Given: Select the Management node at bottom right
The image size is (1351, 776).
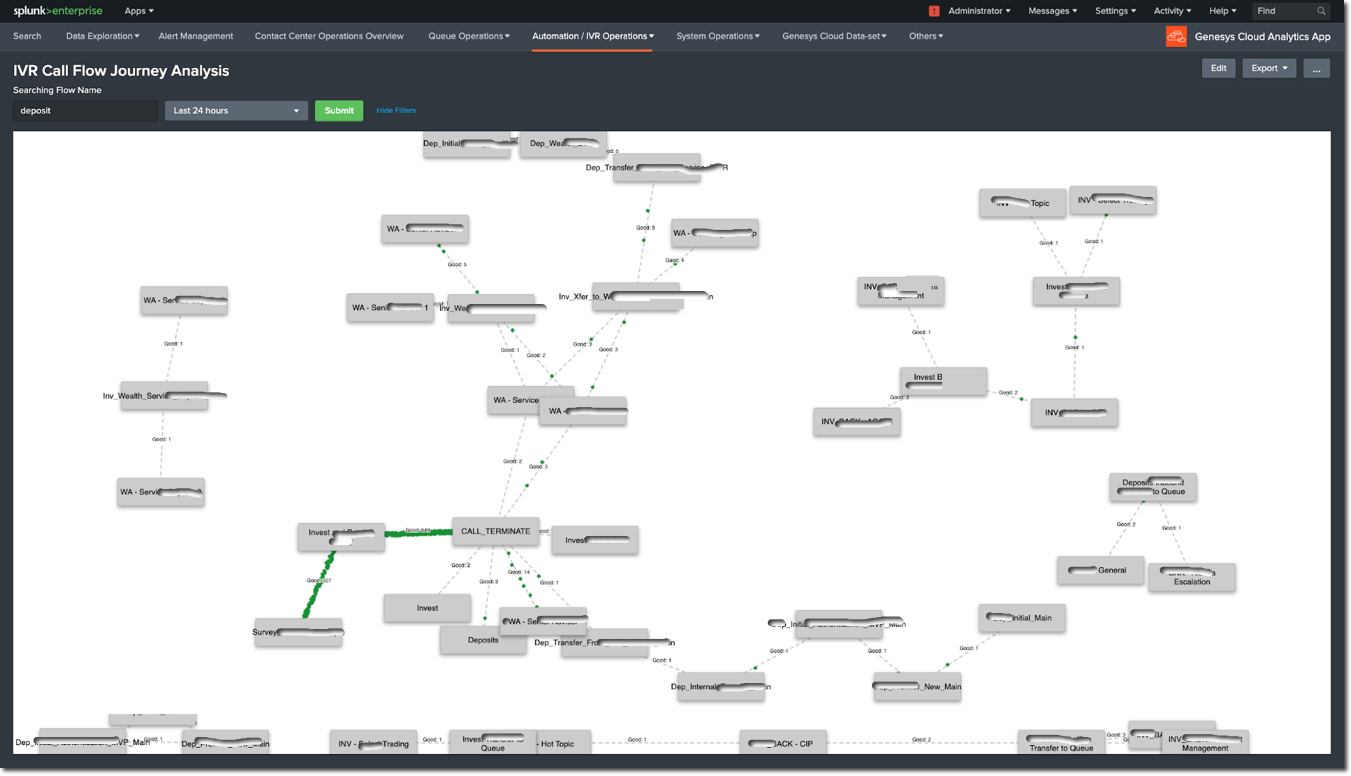Looking at the screenshot, I should tap(1205, 743).
